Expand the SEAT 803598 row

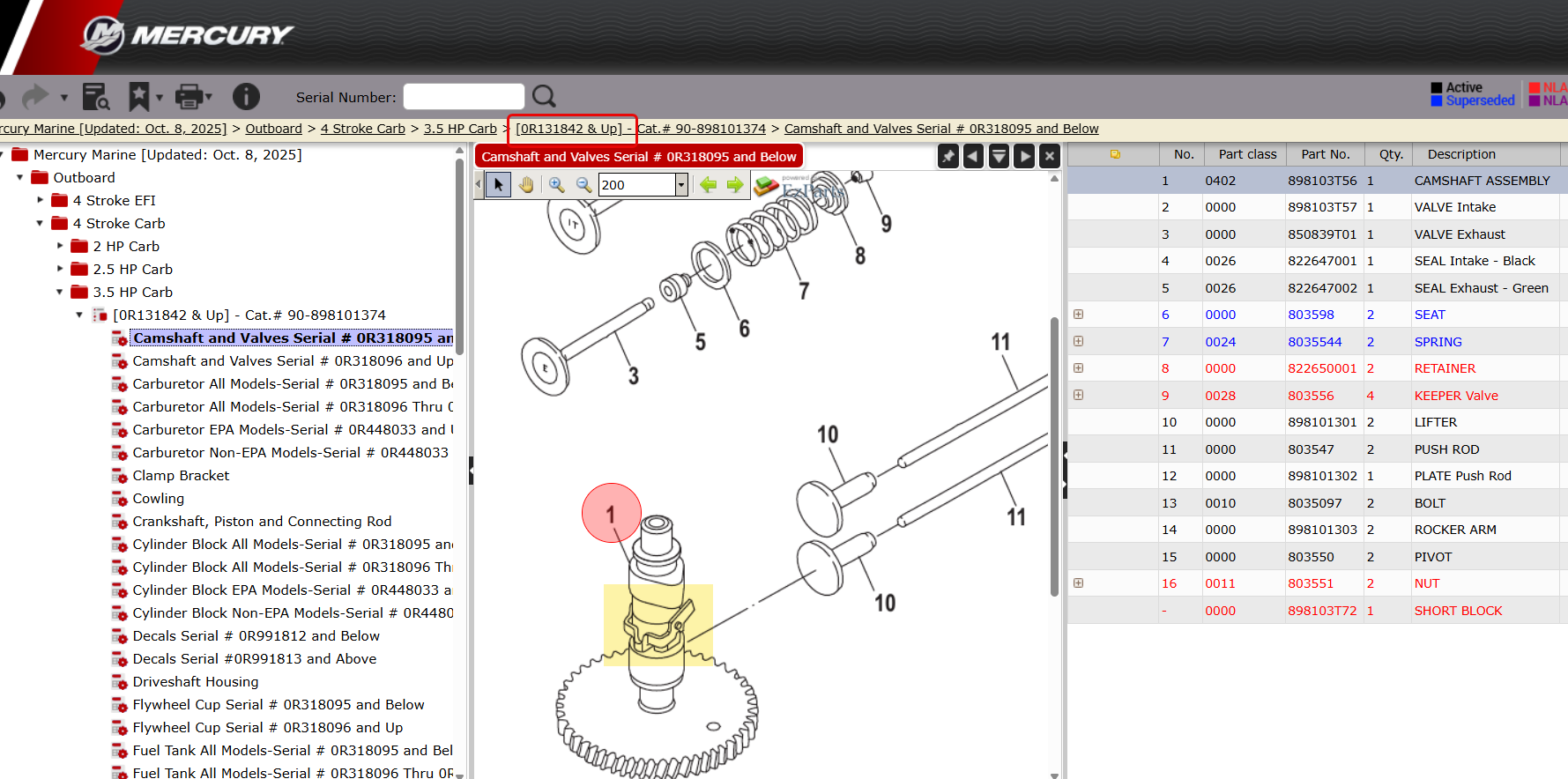click(x=1078, y=315)
